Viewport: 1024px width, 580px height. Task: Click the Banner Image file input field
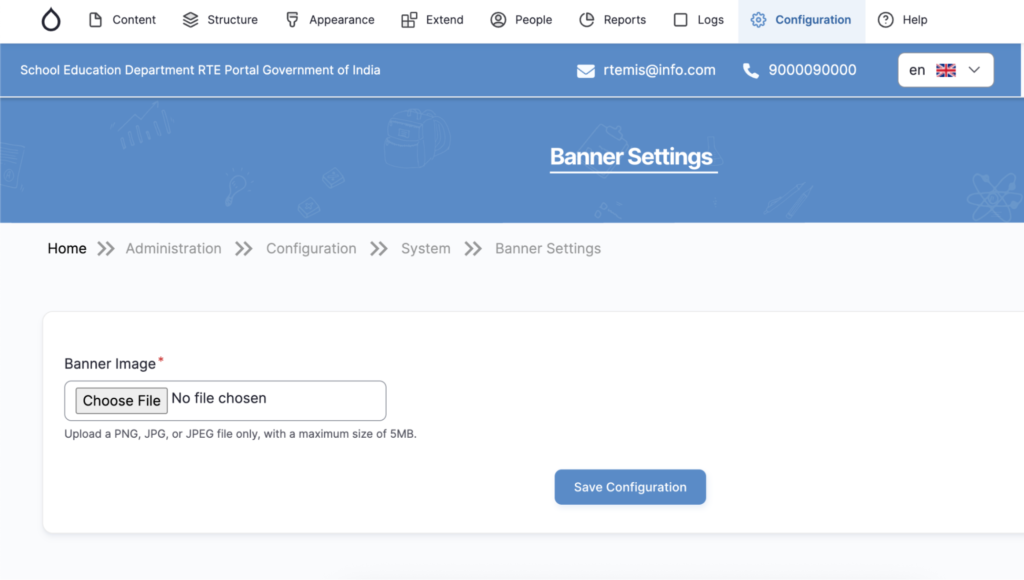225,400
